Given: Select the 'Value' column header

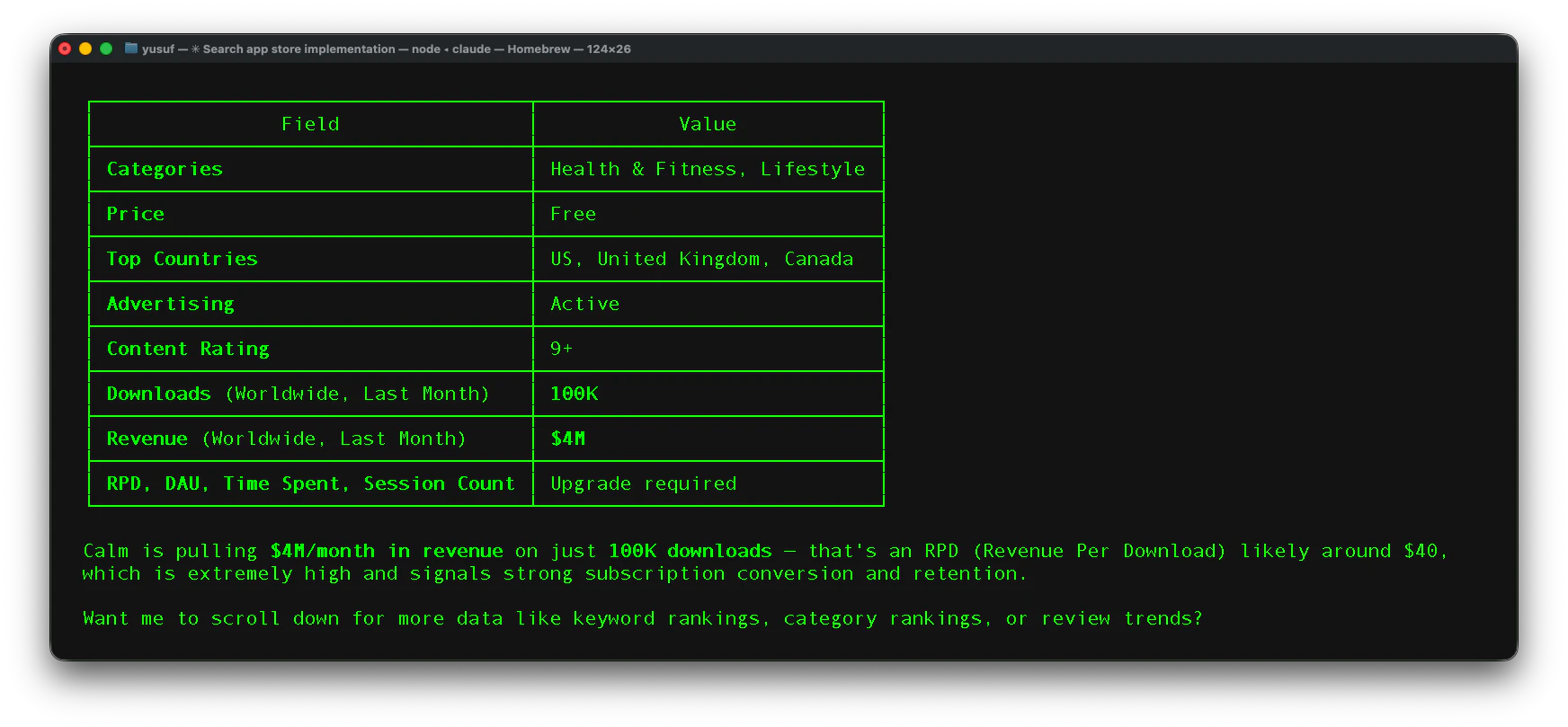Looking at the screenshot, I should 708,124.
